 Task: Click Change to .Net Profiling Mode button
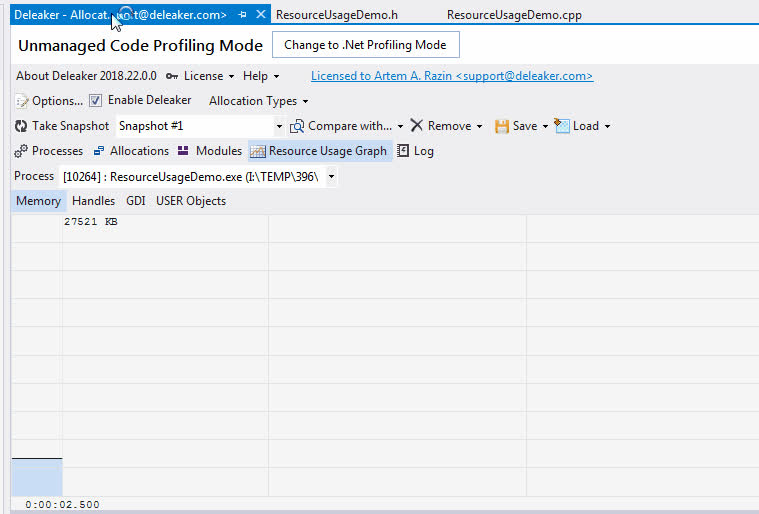pyautogui.click(x=365, y=45)
